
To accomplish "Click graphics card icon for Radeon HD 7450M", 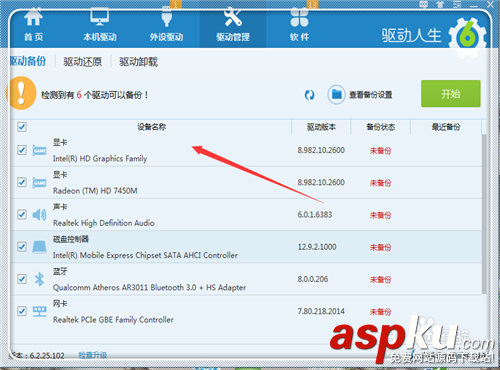I will (39, 183).
